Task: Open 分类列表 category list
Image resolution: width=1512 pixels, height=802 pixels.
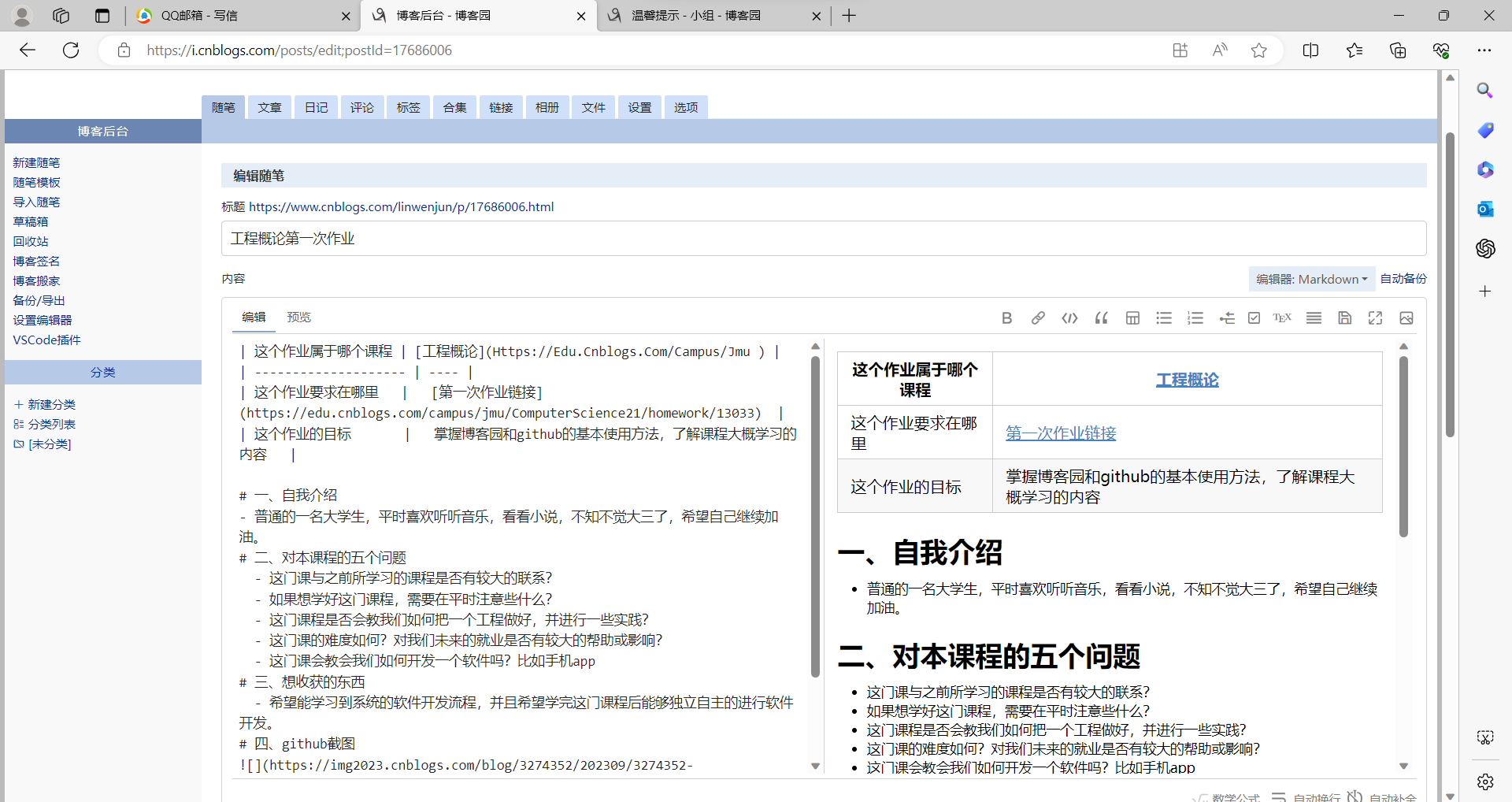Action: [45, 424]
